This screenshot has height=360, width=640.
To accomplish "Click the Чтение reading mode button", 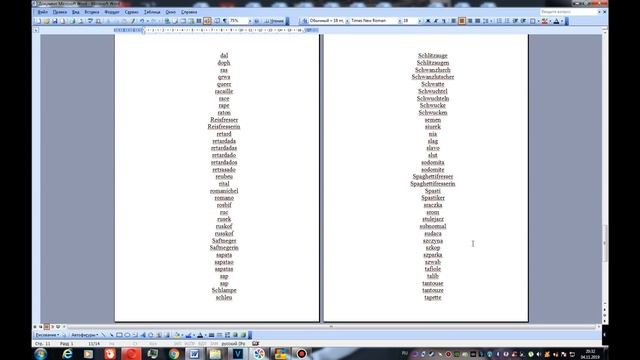I will 274,21.
